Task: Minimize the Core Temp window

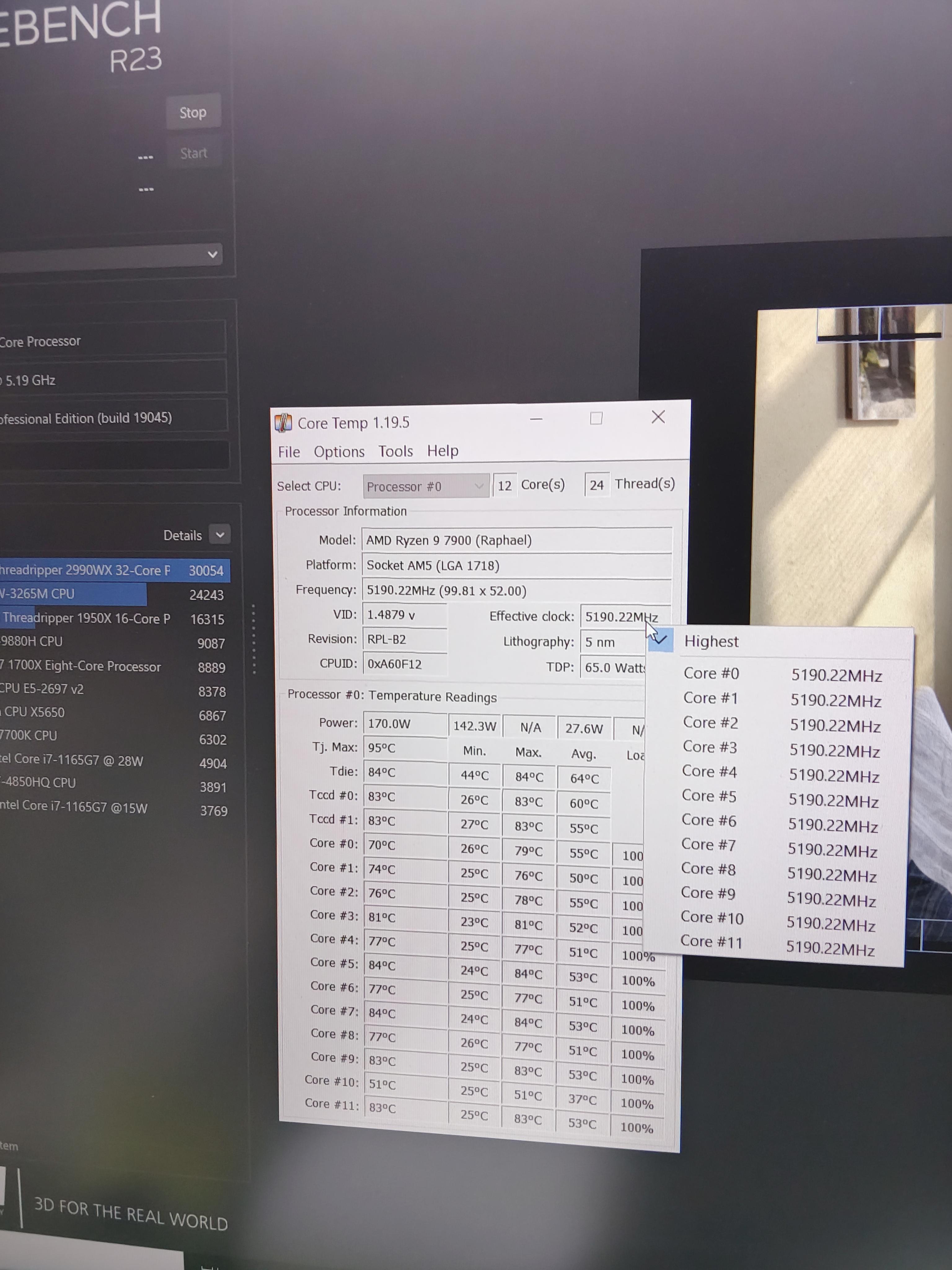Action: [x=536, y=419]
